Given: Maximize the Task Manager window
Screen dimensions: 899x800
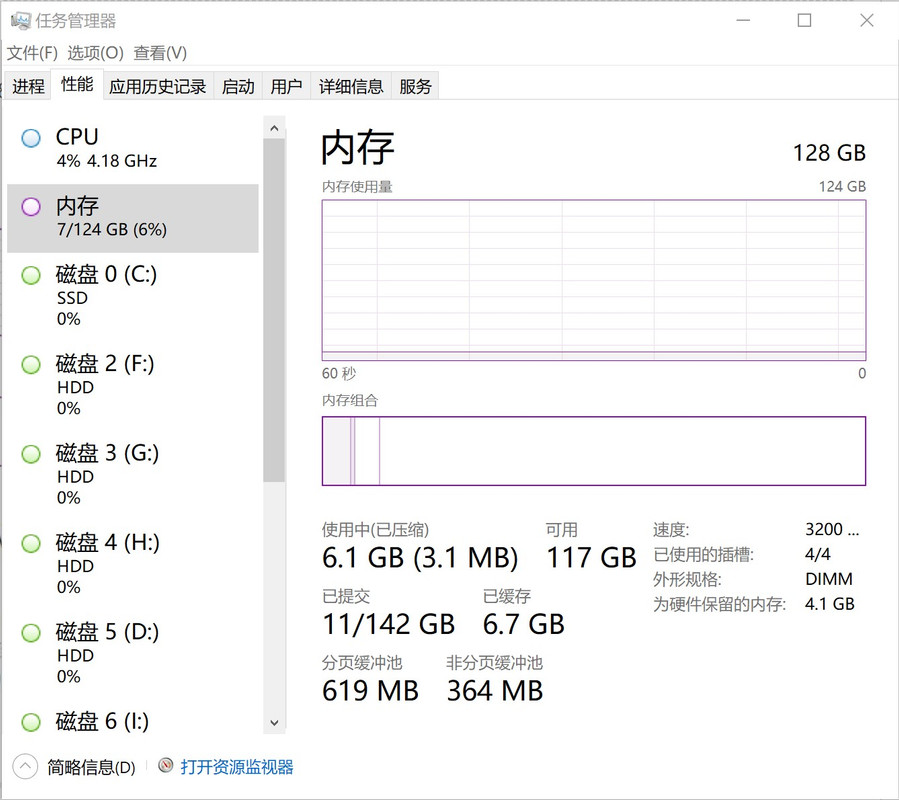Looking at the screenshot, I should tap(804, 21).
